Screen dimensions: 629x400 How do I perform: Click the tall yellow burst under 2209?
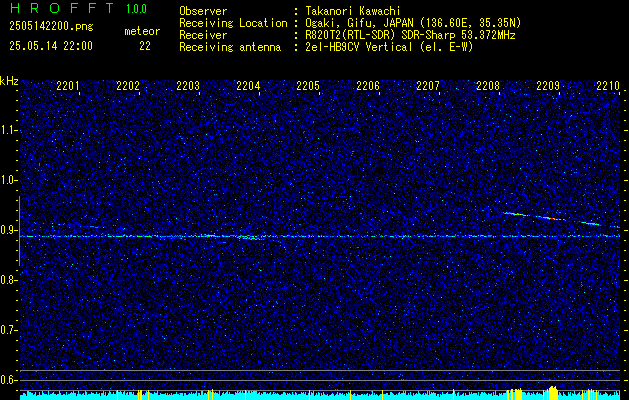[553, 393]
